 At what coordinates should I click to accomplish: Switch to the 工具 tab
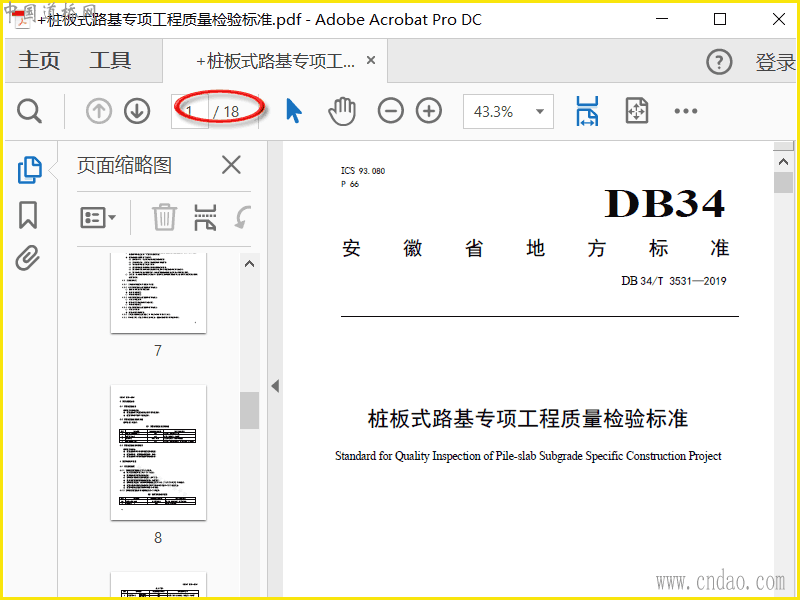[x=110, y=60]
